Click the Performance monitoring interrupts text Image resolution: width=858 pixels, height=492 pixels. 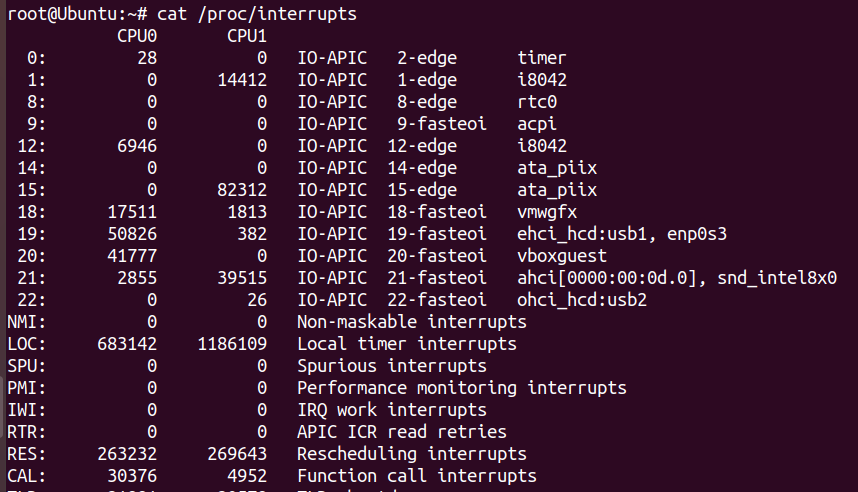(x=462, y=388)
